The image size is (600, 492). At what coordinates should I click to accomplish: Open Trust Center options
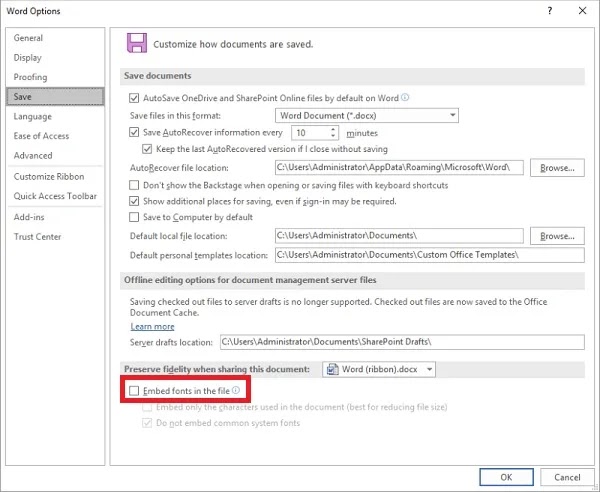click(x=55, y=236)
